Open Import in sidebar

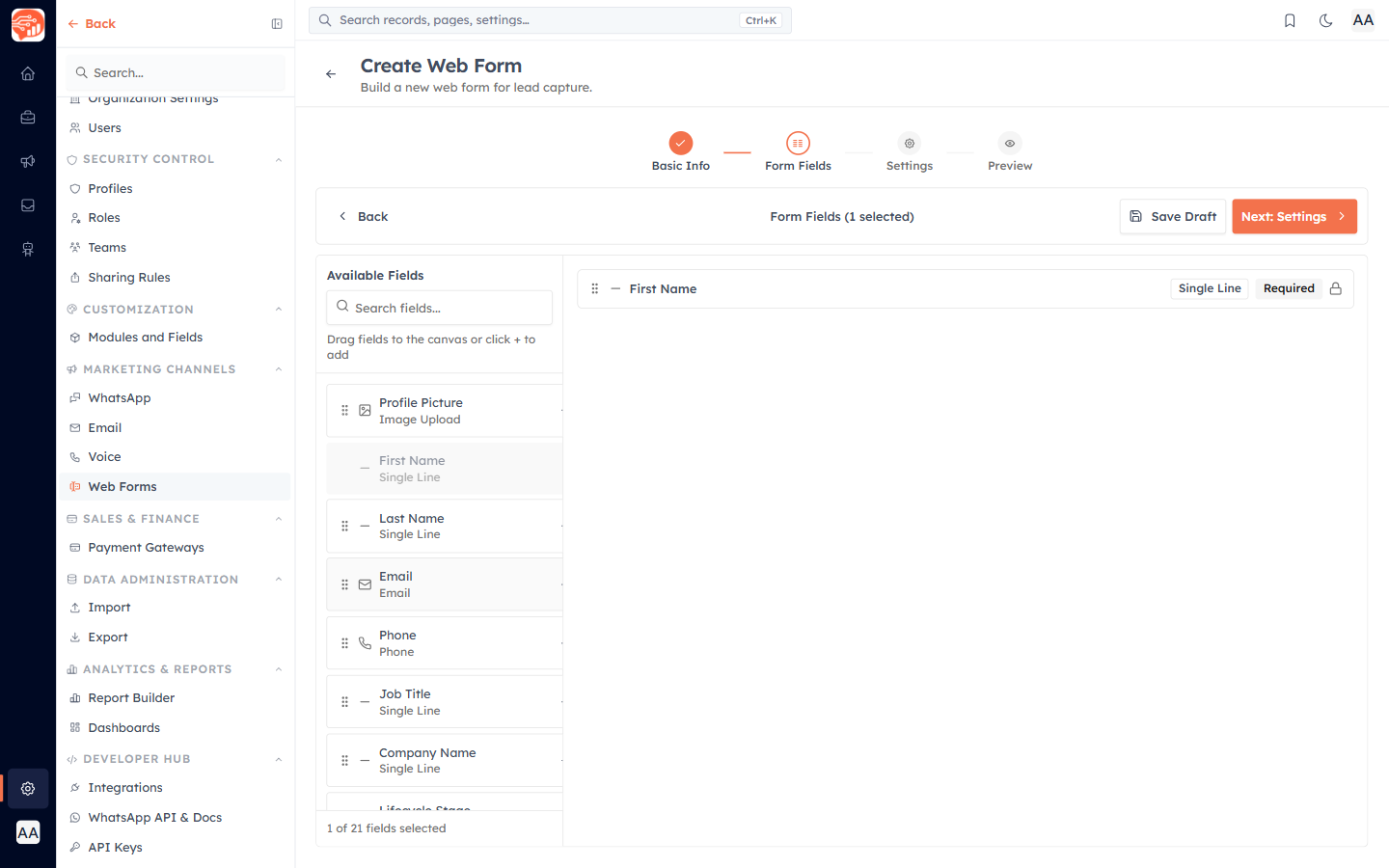(175, 608)
